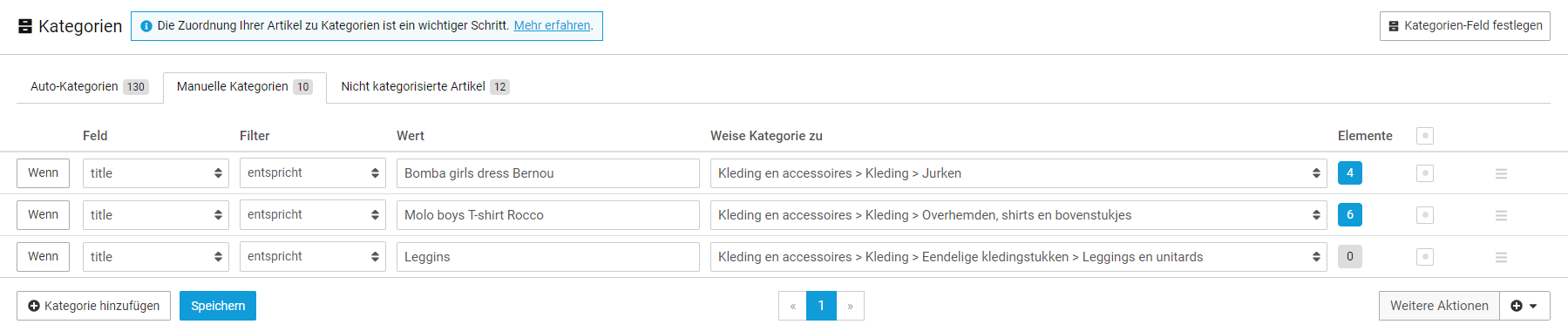The image size is (1568, 331).
Task: Open category dropdown showing Leggings en unitards
Action: point(1018,257)
